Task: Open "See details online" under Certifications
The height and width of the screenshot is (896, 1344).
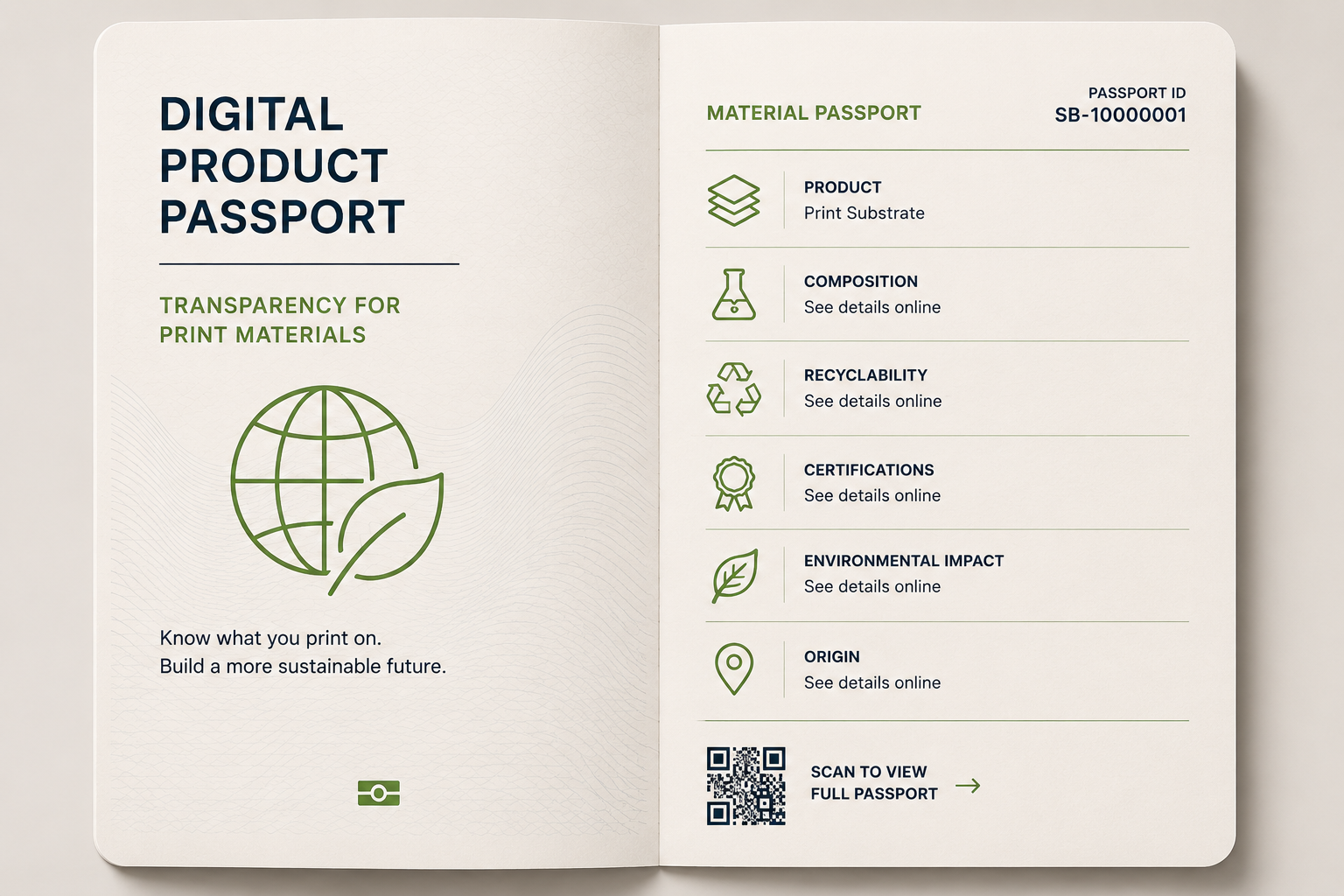Action: point(872,495)
